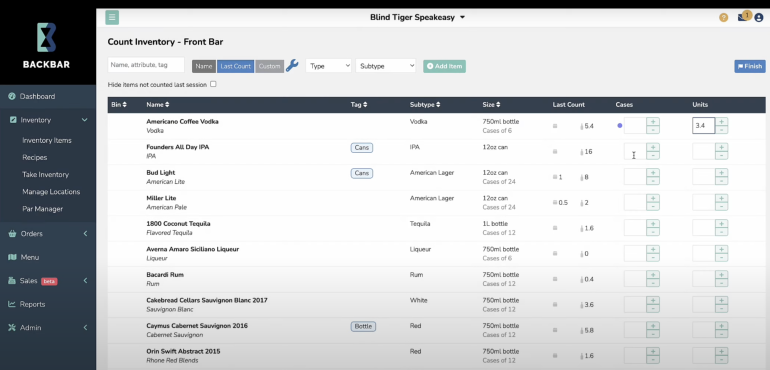
Task: Toggle the hamburger sidebar menu button
Action: [112, 18]
